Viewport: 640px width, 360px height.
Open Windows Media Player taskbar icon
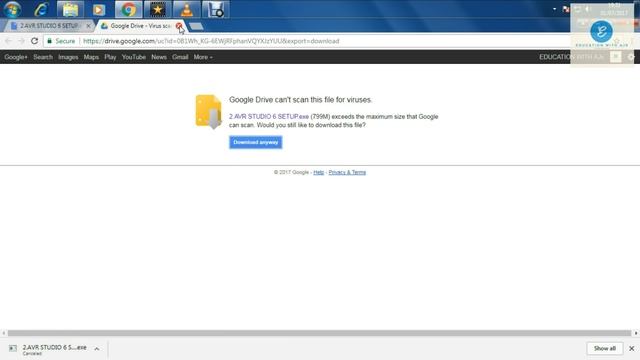[x=99, y=9]
